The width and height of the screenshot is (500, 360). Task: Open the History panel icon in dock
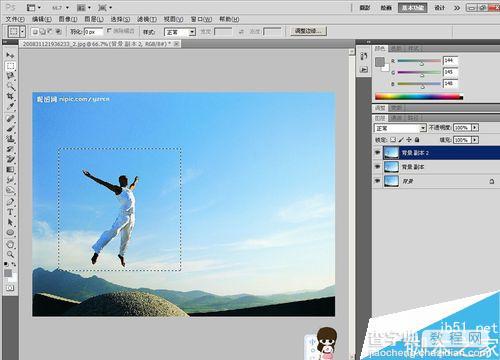(x=364, y=56)
